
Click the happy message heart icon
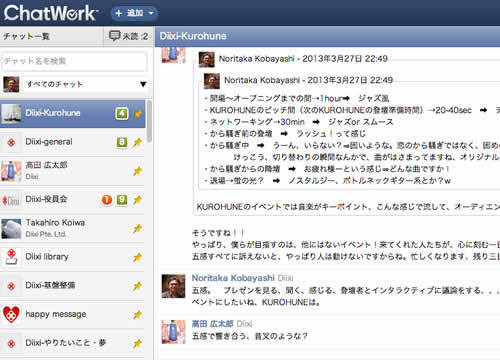(x=11, y=314)
